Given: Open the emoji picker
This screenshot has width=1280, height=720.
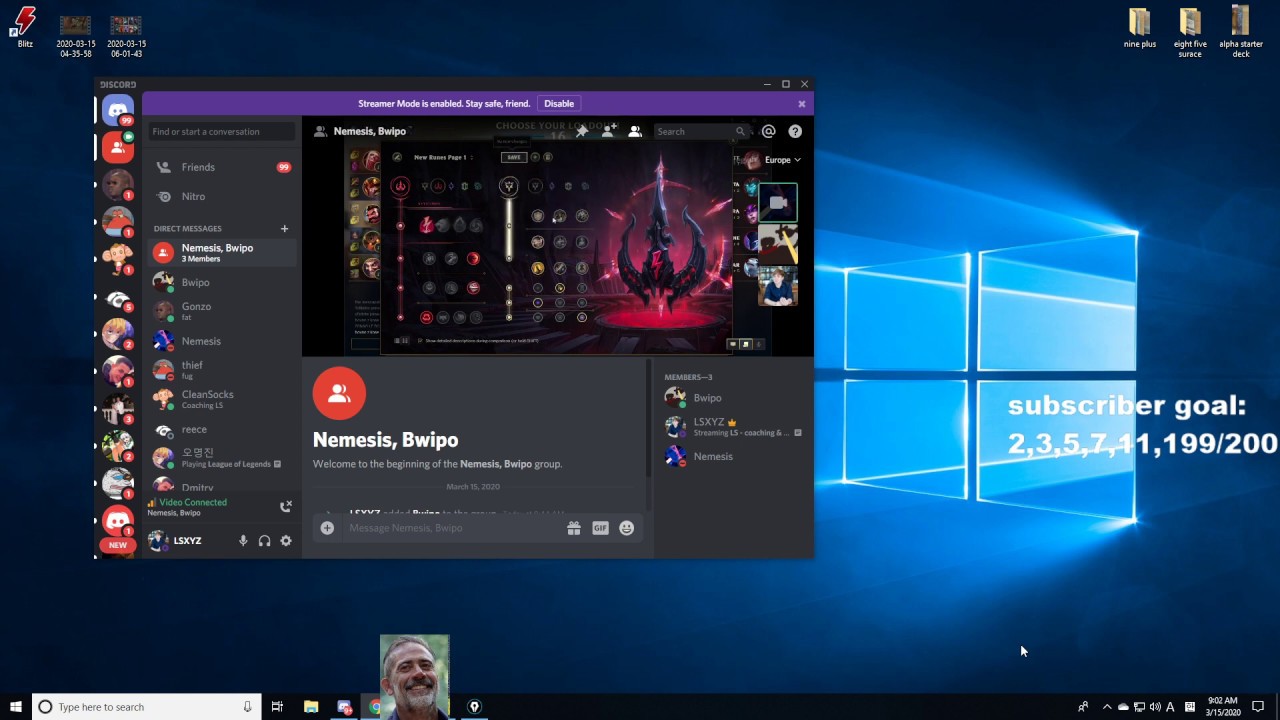Looking at the screenshot, I should [x=627, y=528].
